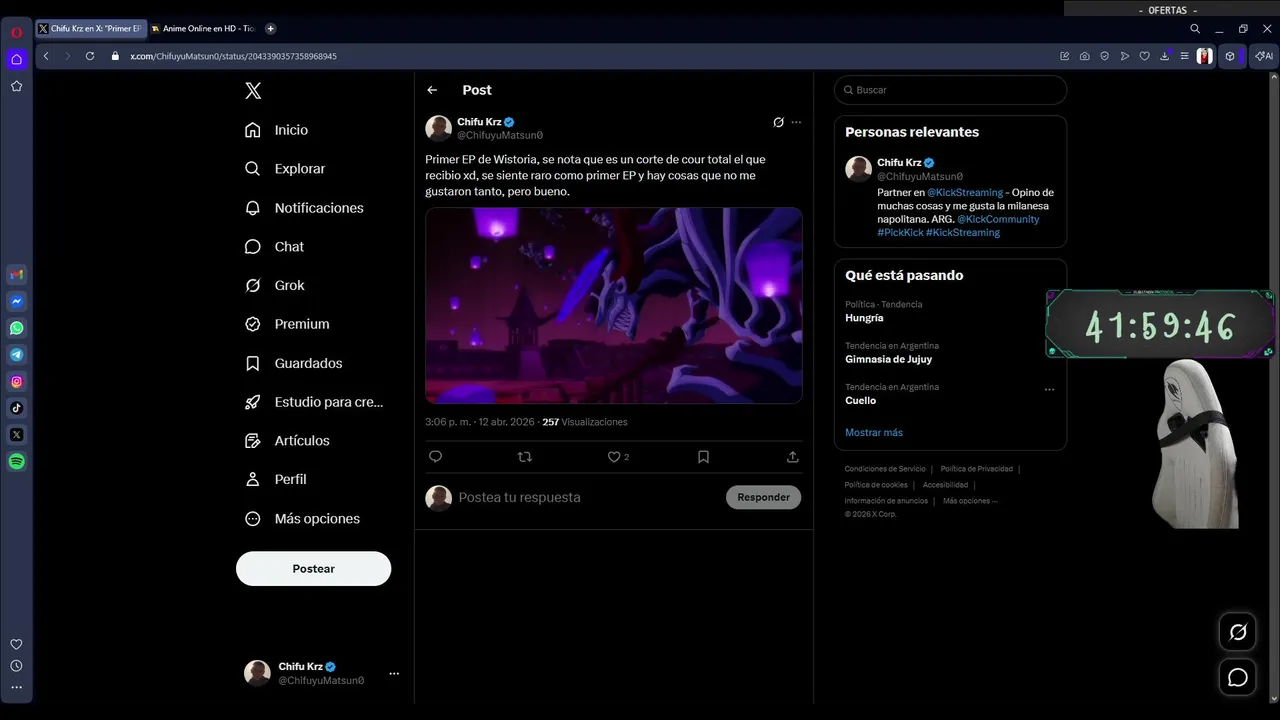Open Spotify from the Opera sidebar
The height and width of the screenshot is (720, 1280).
[x=16, y=462]
